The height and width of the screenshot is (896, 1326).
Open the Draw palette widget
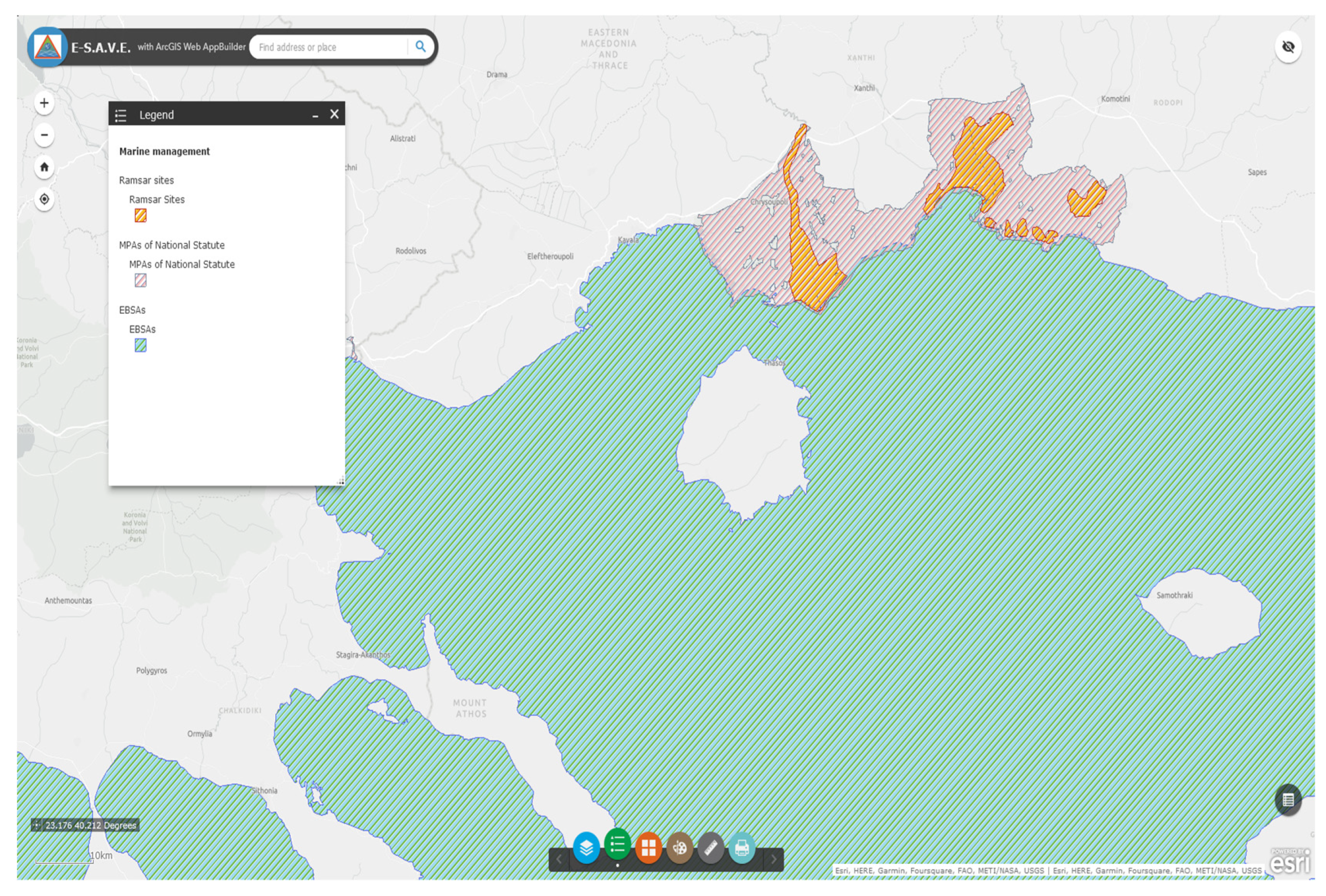pyautogui.click(x=679, y=848)
